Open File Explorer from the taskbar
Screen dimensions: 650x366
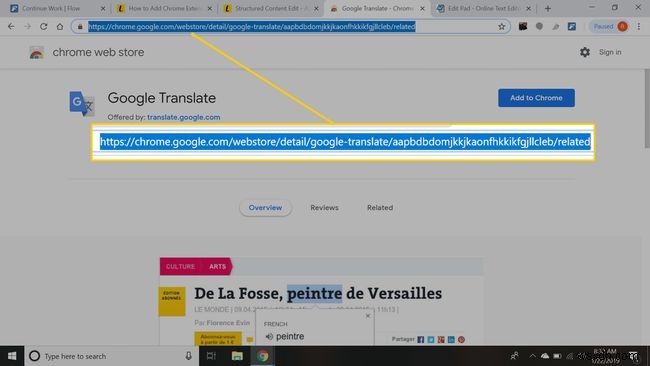237,356
